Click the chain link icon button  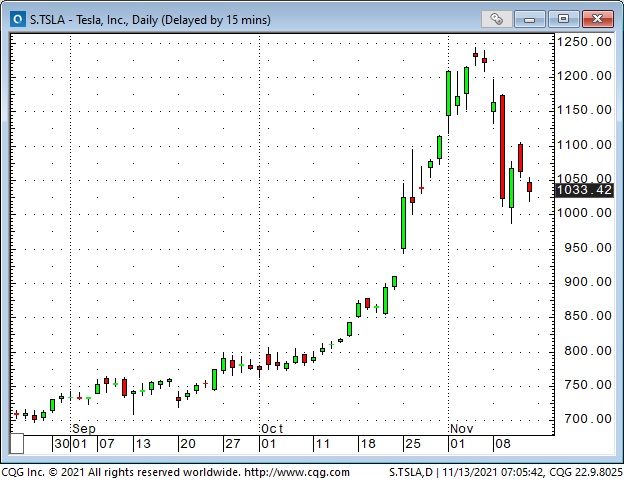(x=496, y=19)
